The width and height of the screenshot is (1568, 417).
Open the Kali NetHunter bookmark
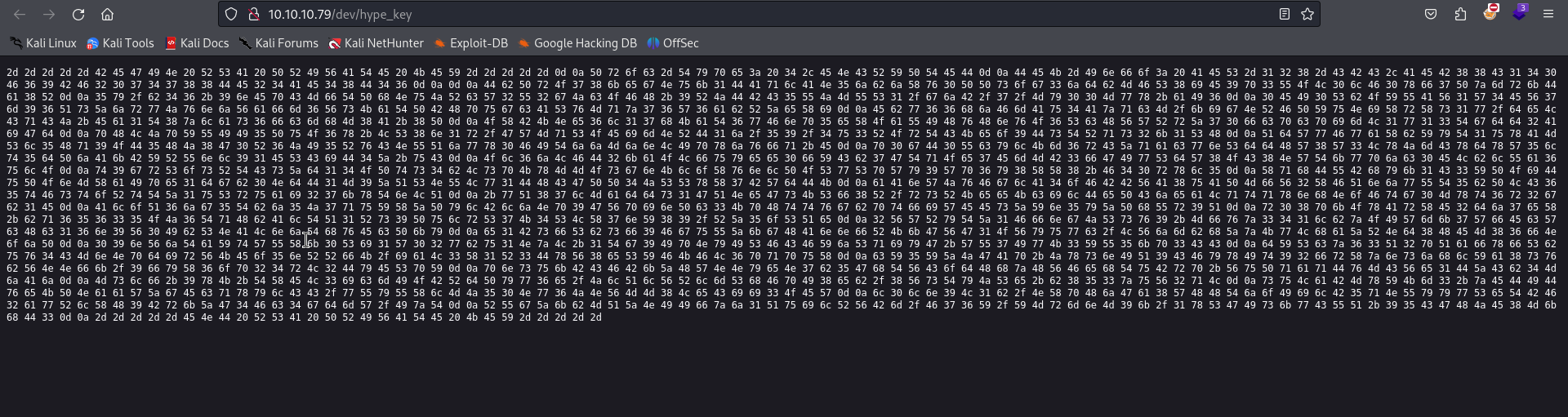click(x=376, y=43)
